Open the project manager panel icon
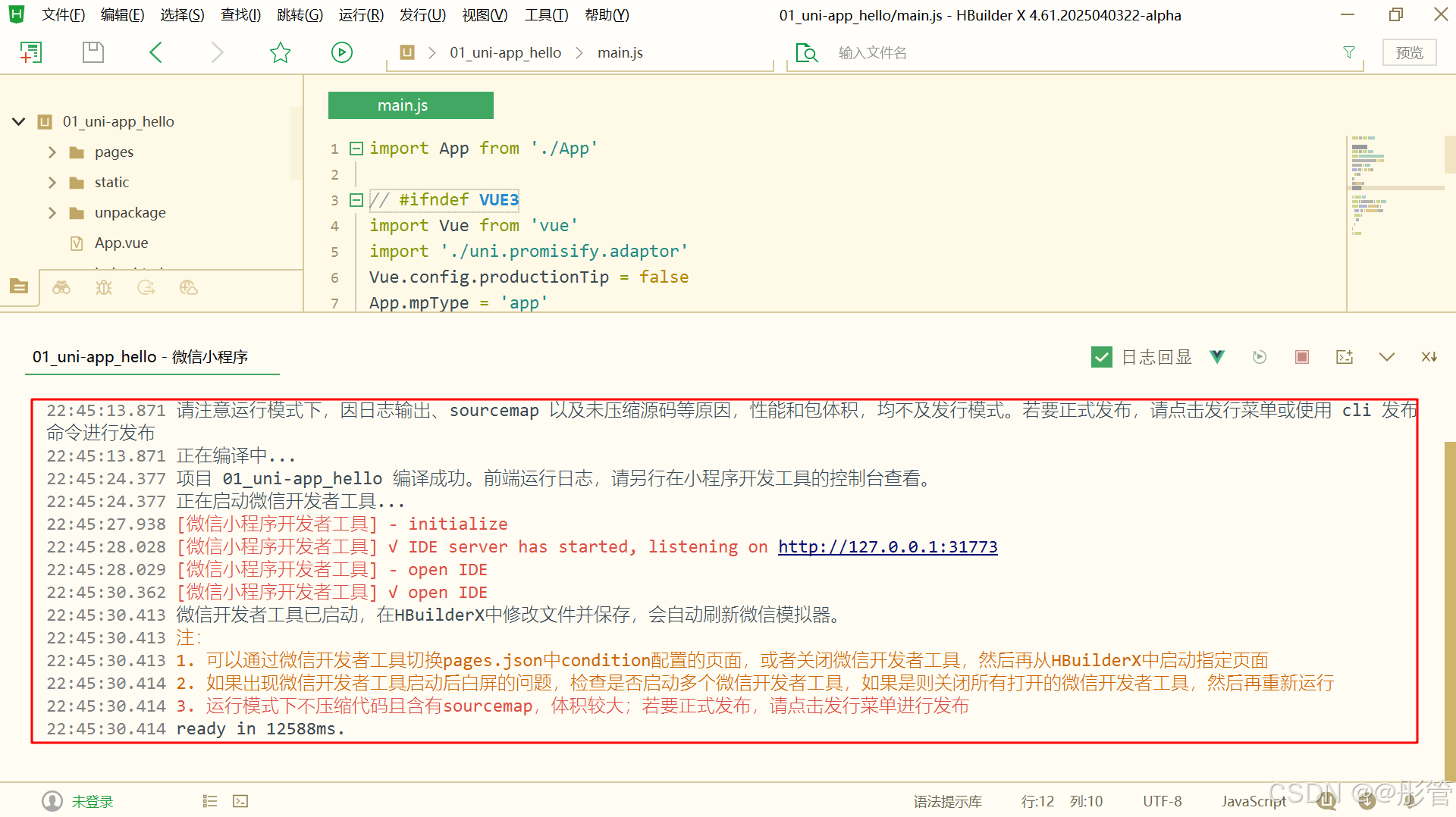The width and height of the screenshot is (1456, 817). (x=19, y=287)
